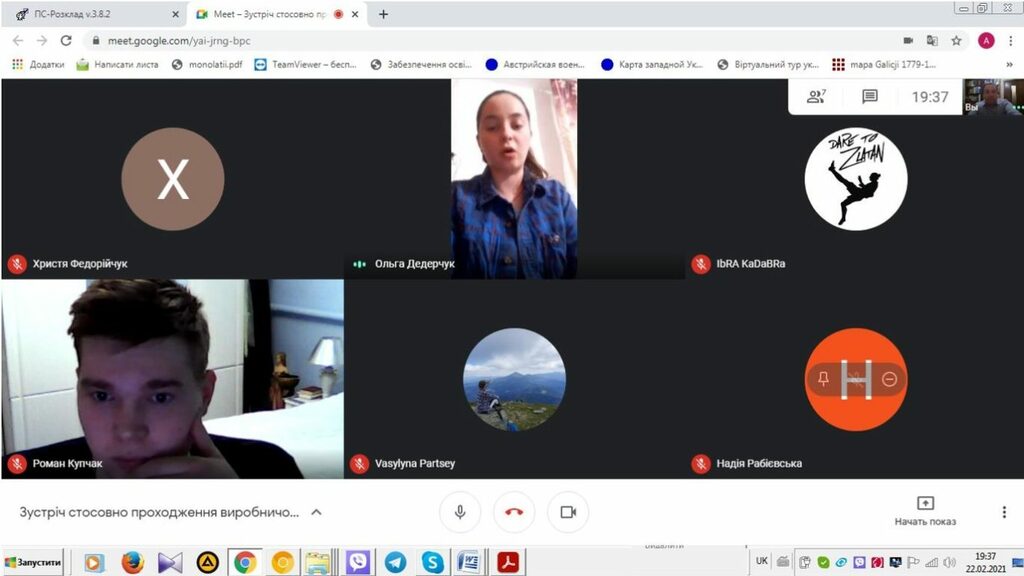Launch Skype from the taskbar
The width and height of the screenshot is (1024, 576).
pos(432,563)
